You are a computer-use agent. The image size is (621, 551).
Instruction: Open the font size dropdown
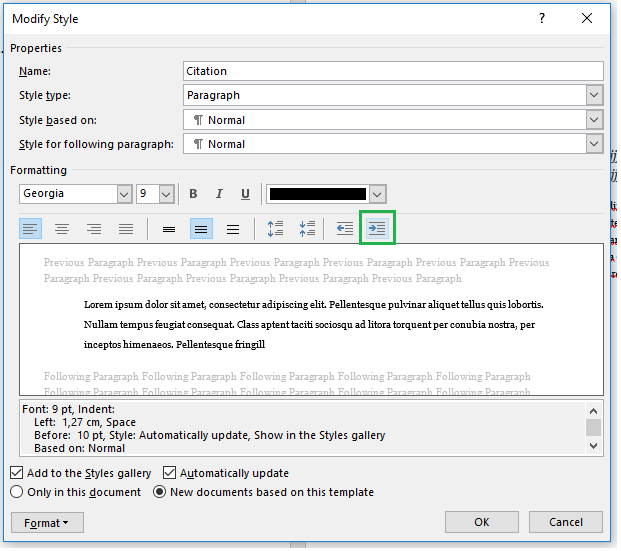pyautogui.click(x=166, y=194)
